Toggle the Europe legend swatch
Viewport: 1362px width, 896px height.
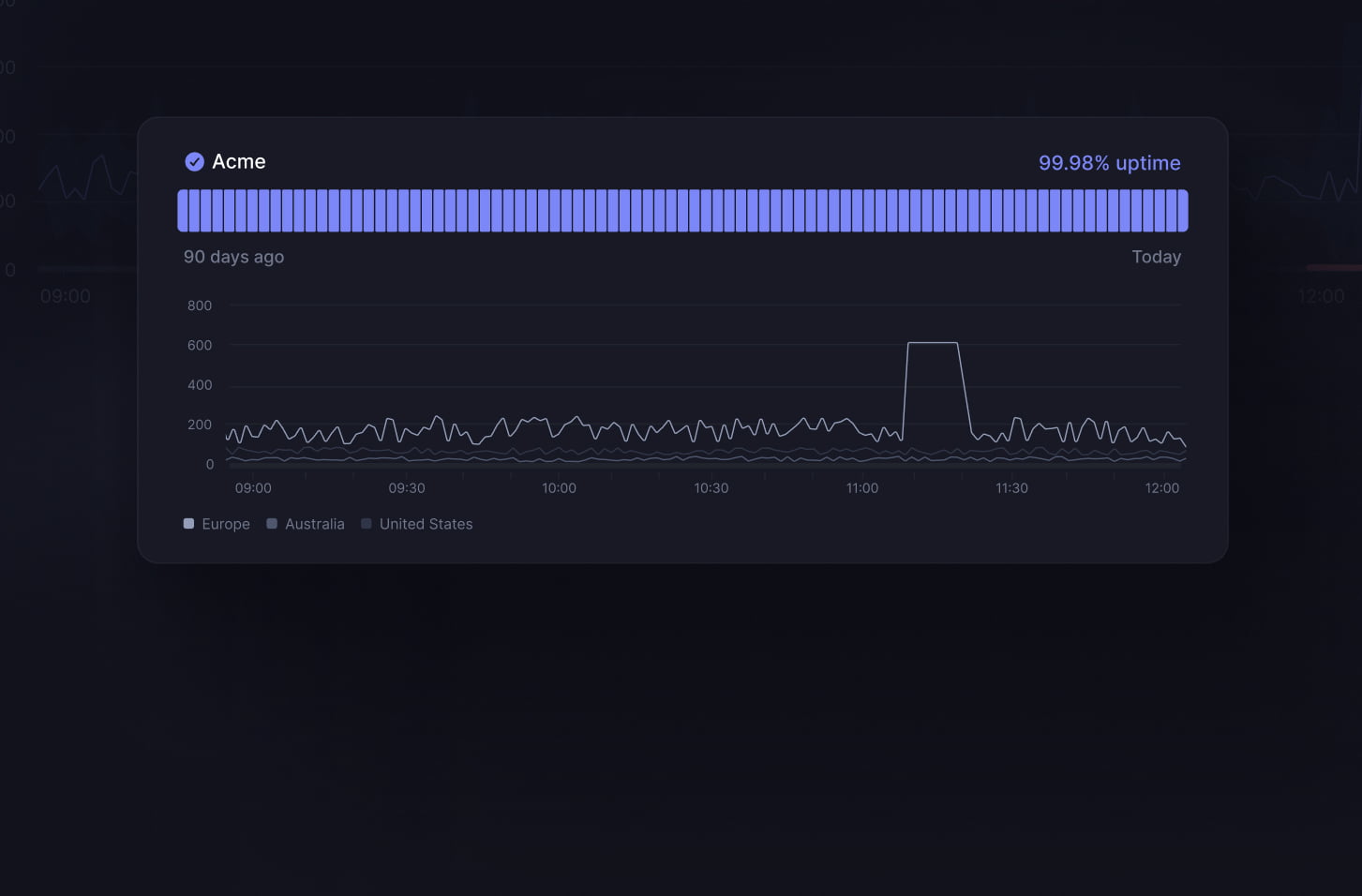(x=188, y=524)
